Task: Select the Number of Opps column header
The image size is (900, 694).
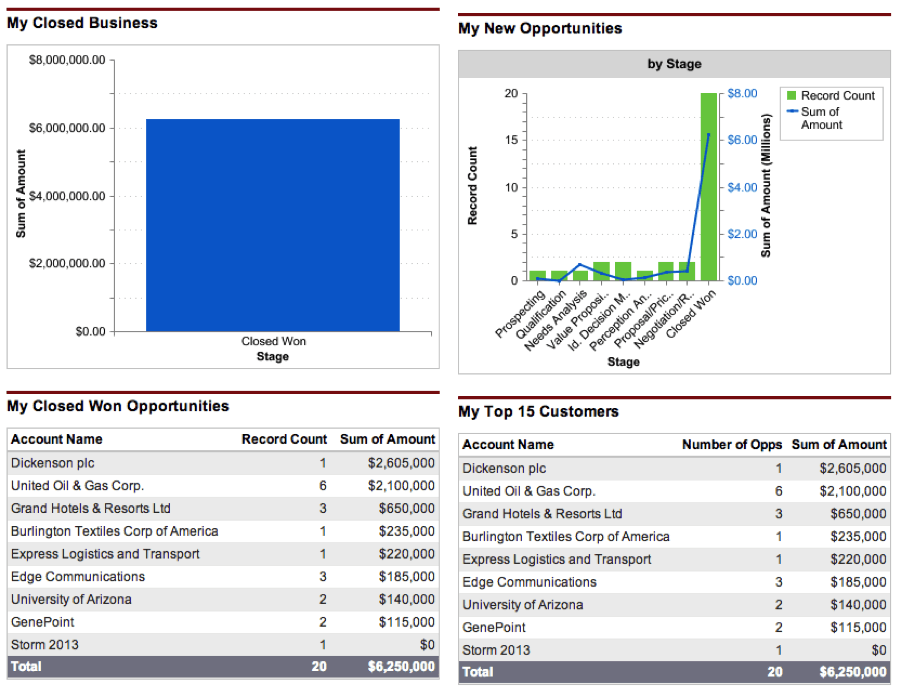Action: click(x=731, y=445)
